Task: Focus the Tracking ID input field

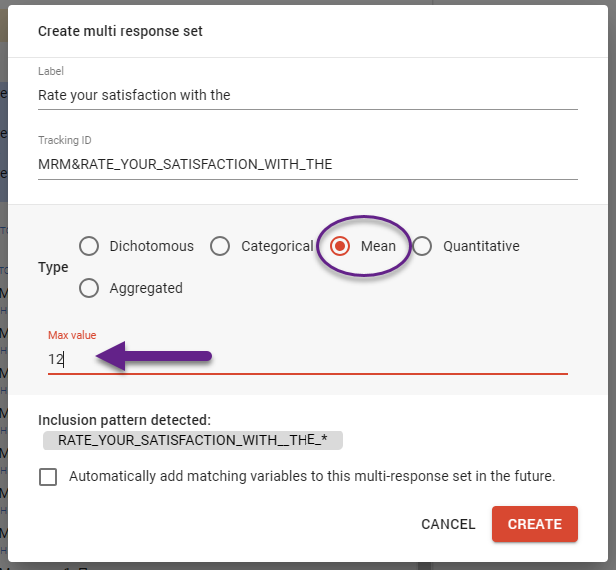Action: point(307,164)
